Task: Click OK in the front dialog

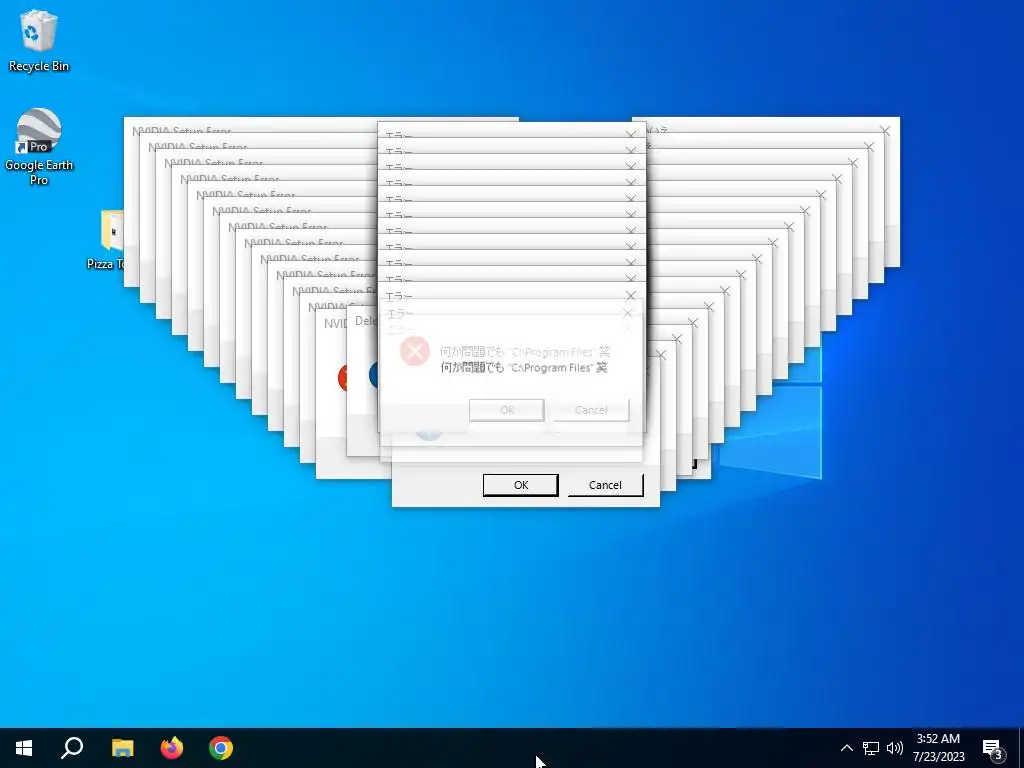Action: pos(520,485)
